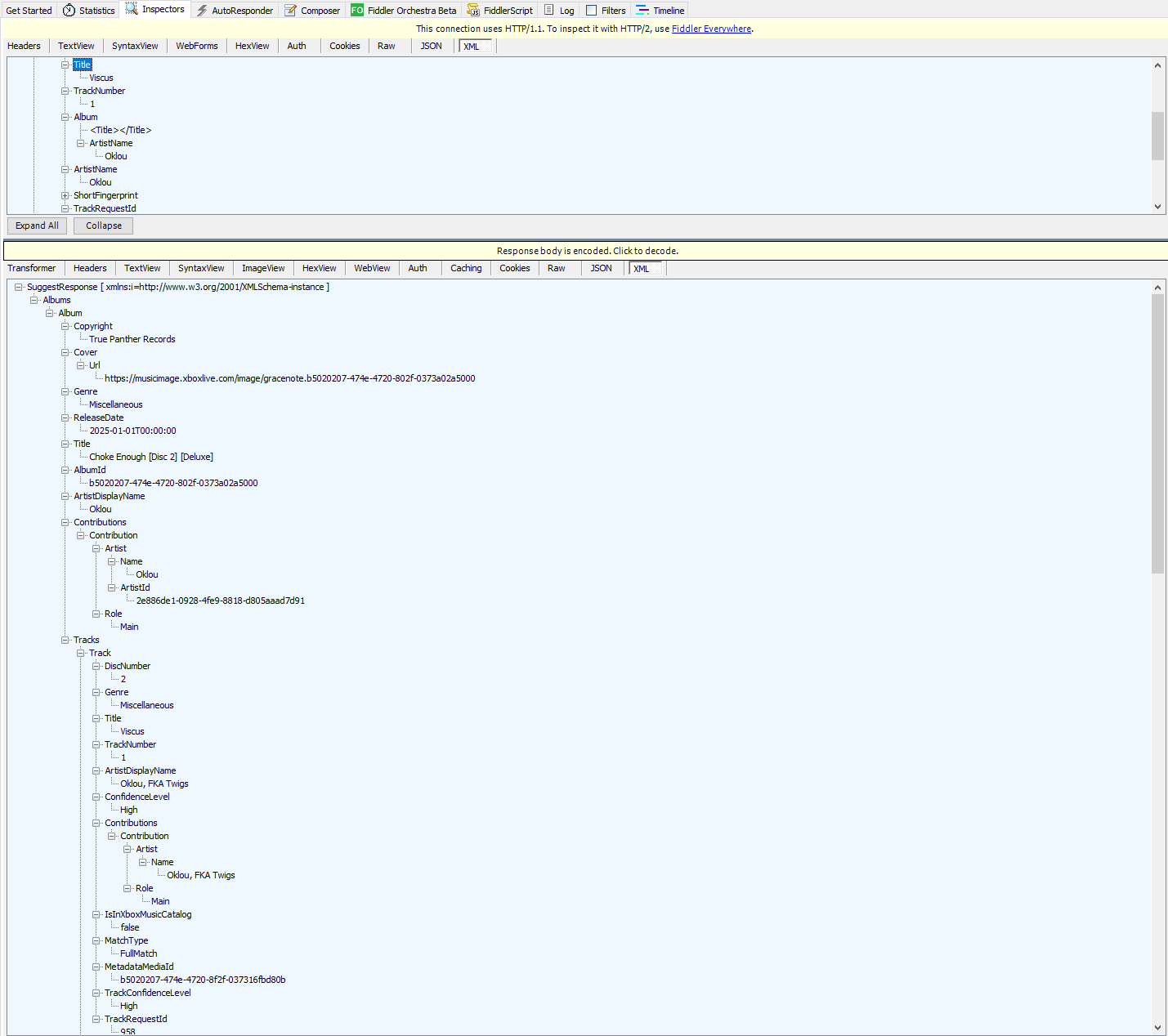Open the response Transformer tab
The height and width of the screenshot is (1036, 1168).
[x=32, y=268]
